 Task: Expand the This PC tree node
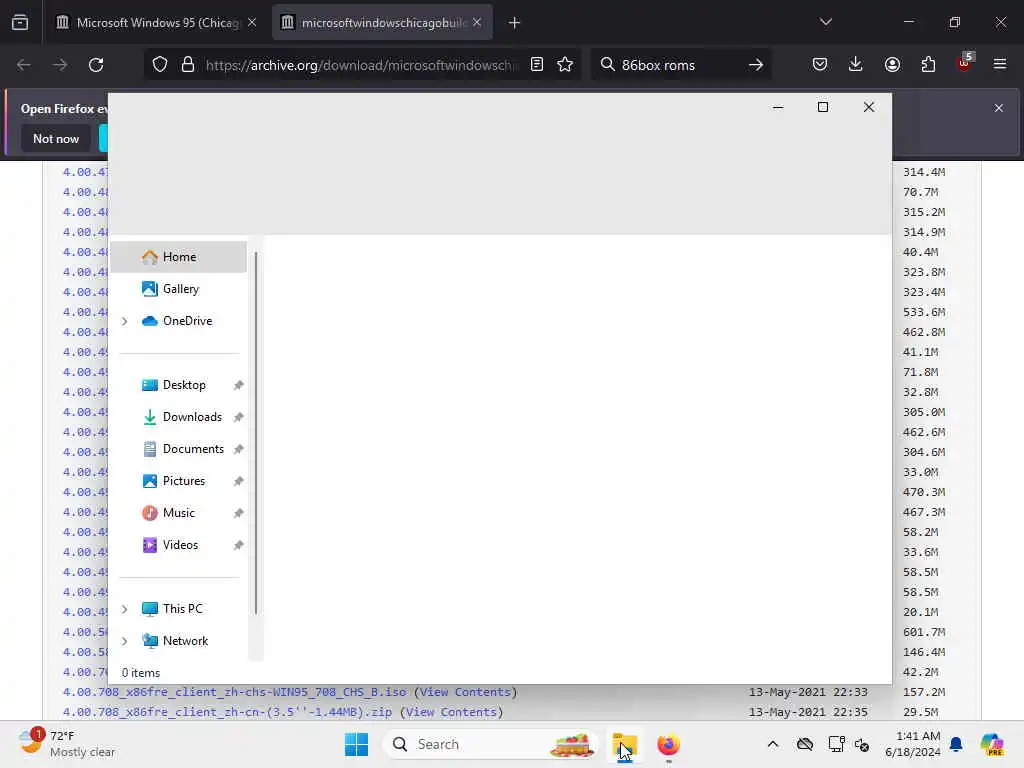[x=124, y=609]
